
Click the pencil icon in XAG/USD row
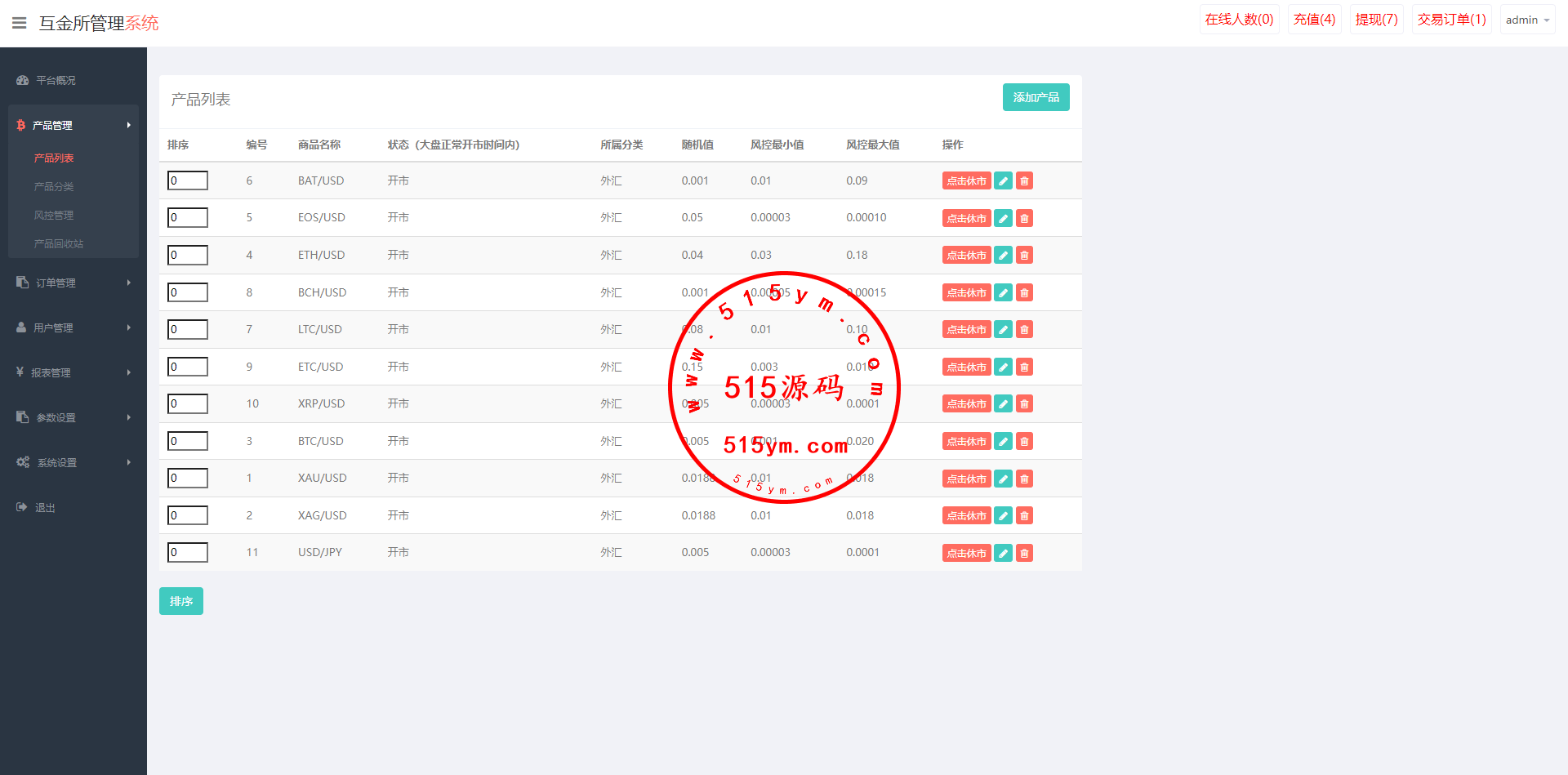click(1003, 516)
